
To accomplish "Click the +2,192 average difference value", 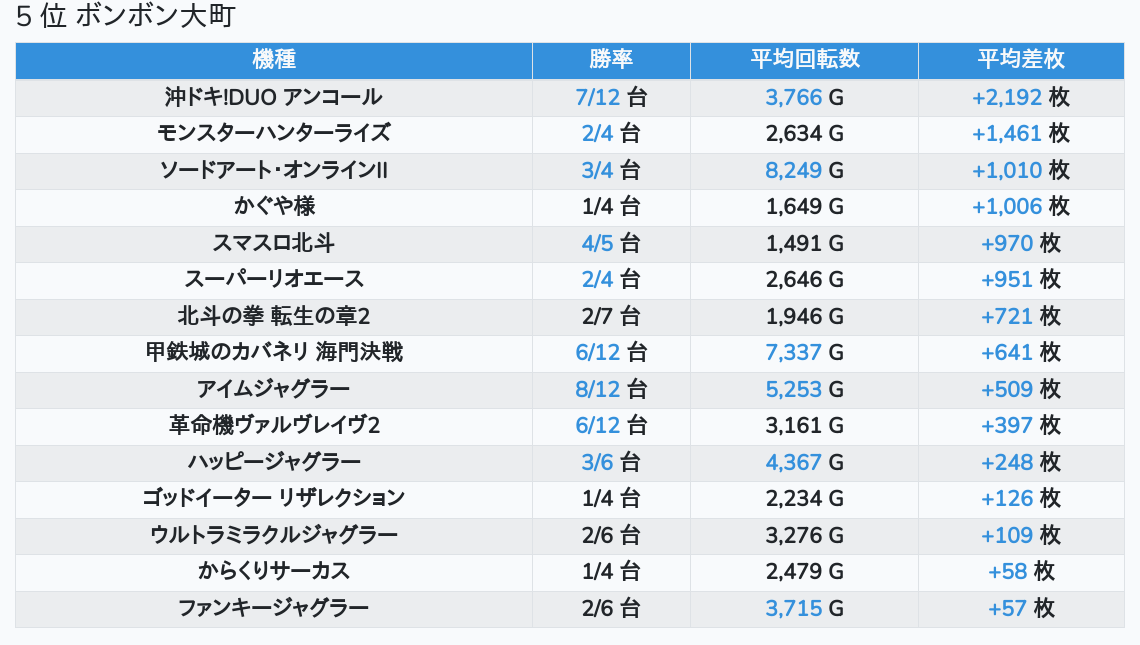I will click(1006, 97).
